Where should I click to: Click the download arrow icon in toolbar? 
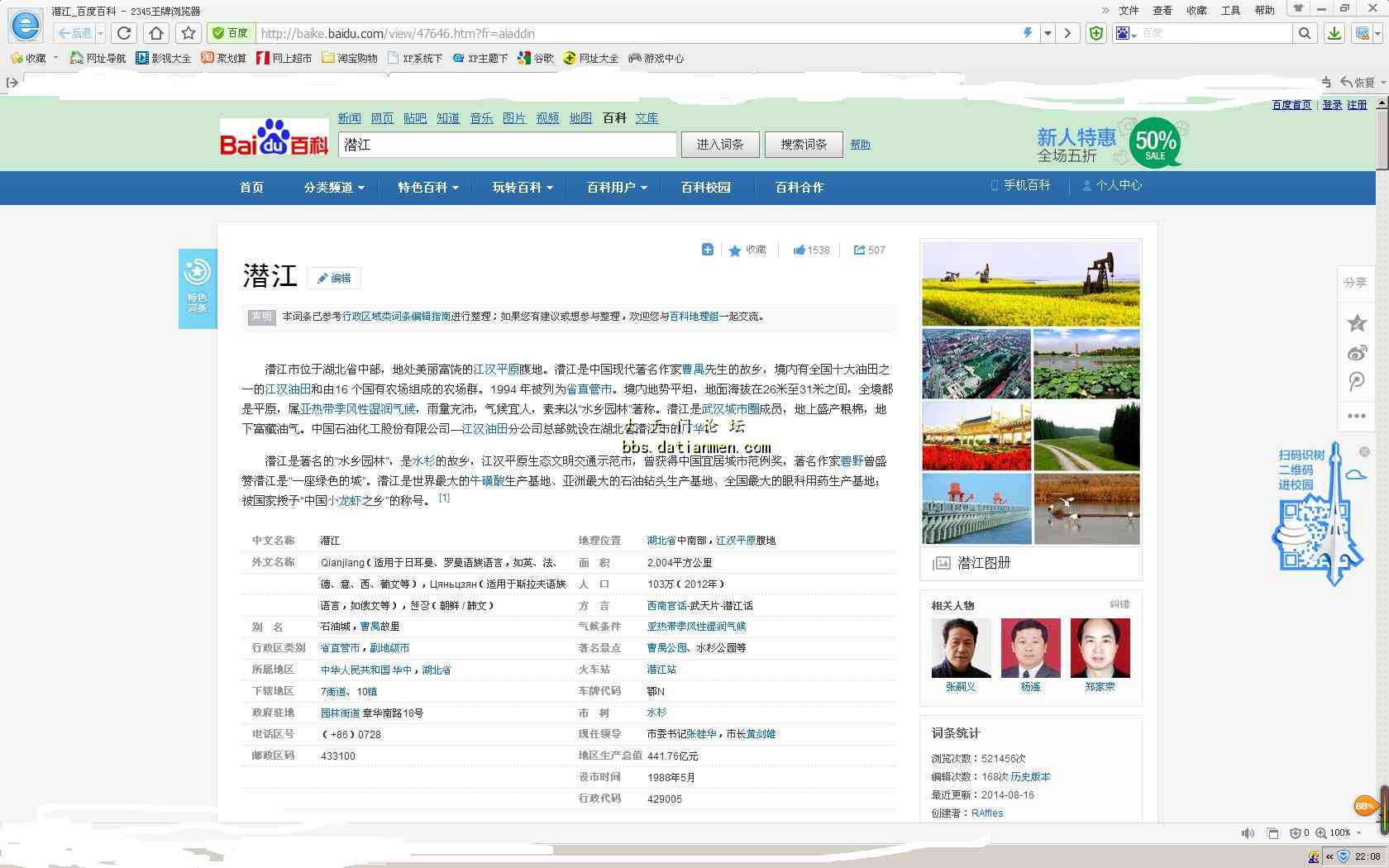pos(1334,33)
